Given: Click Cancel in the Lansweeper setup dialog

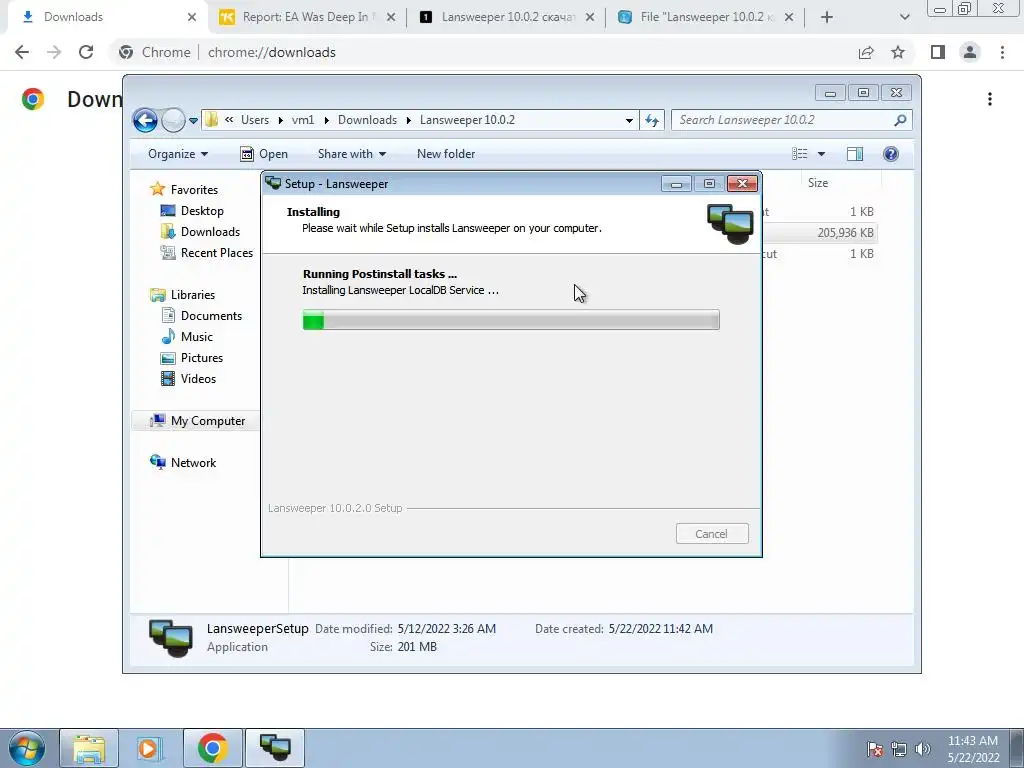Looking at the screenshot, I should pos(712,534).
